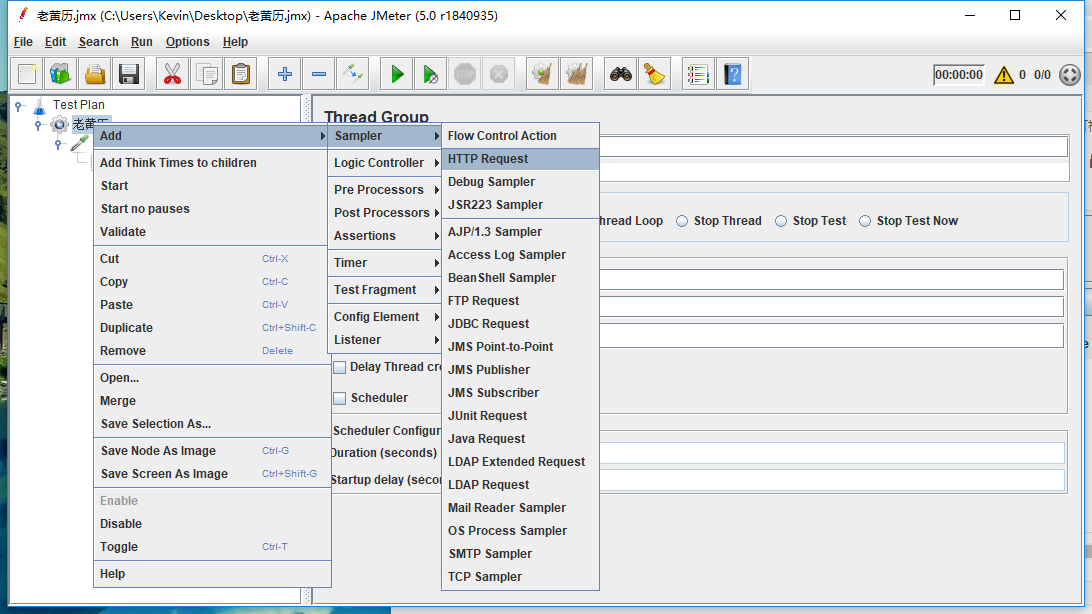
Task: Select TCP Sampler menu item
Action: (x=520, y=576)
